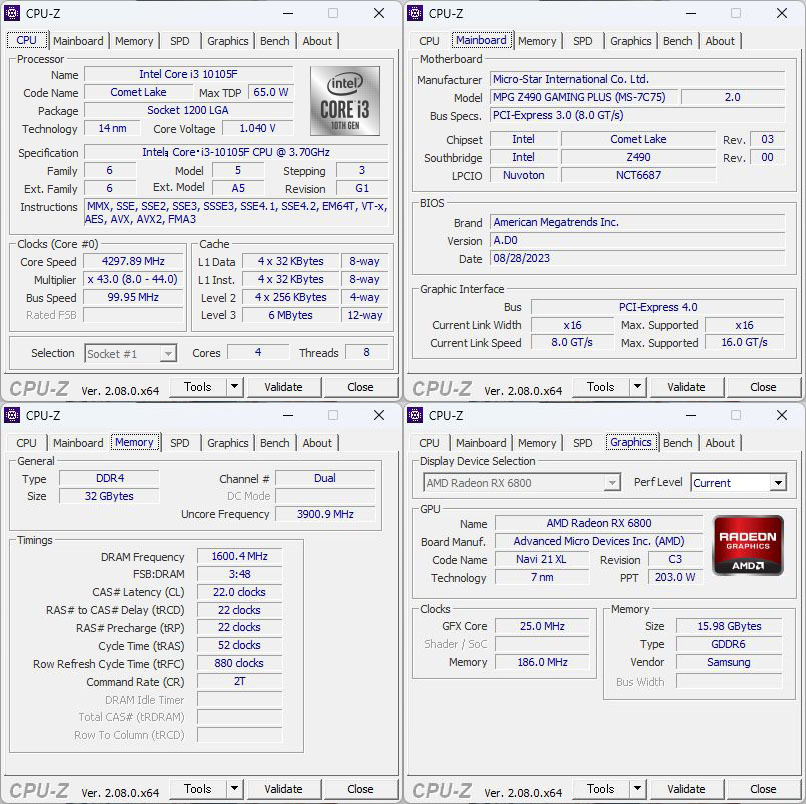Click the CPU-Z app icon in Graphics window
This screenshot has height=804, width=806.
point(415,415)
